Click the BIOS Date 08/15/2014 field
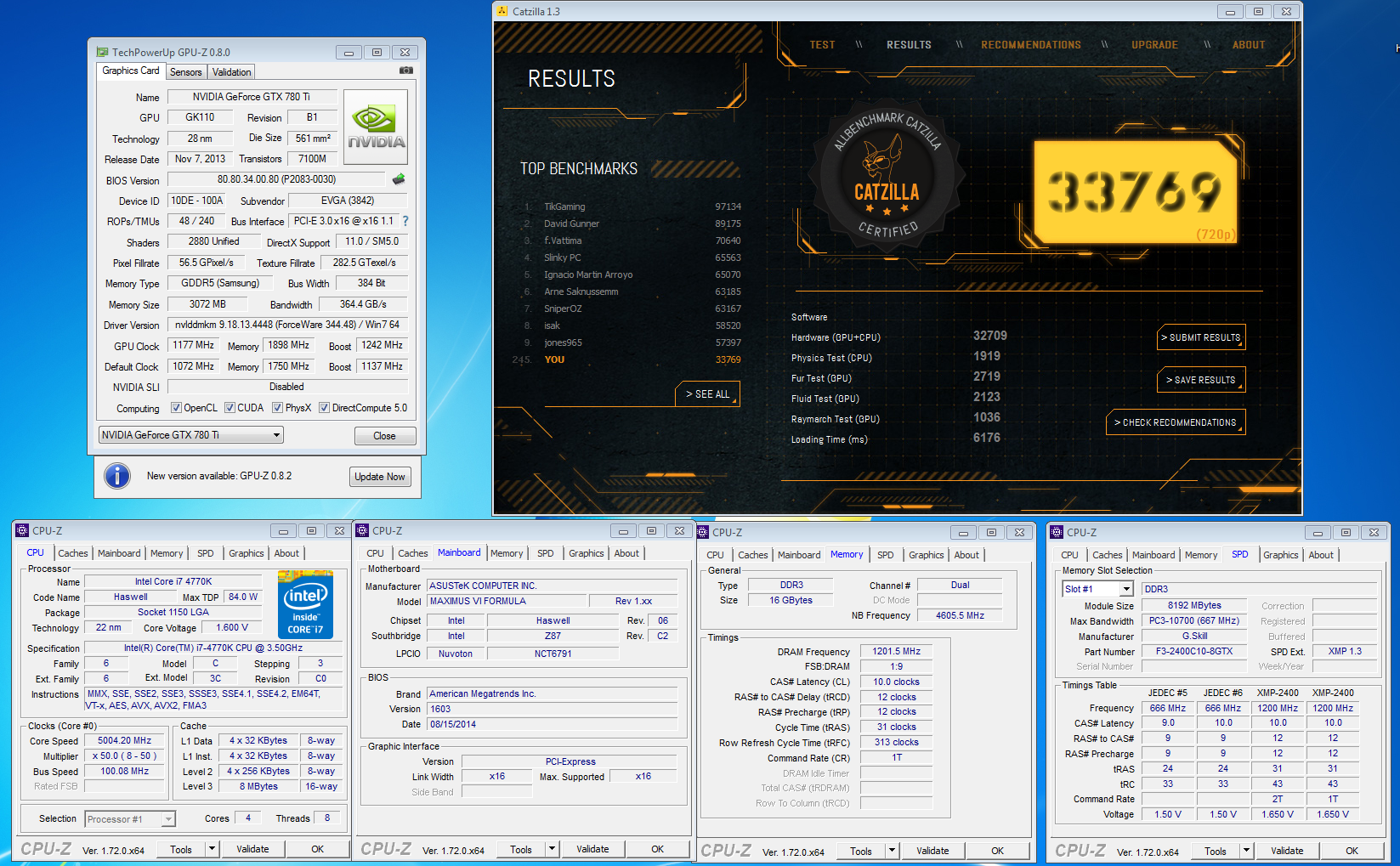Image resolution: width=1400 pixels, height=866 pixels. click(553, 724)
